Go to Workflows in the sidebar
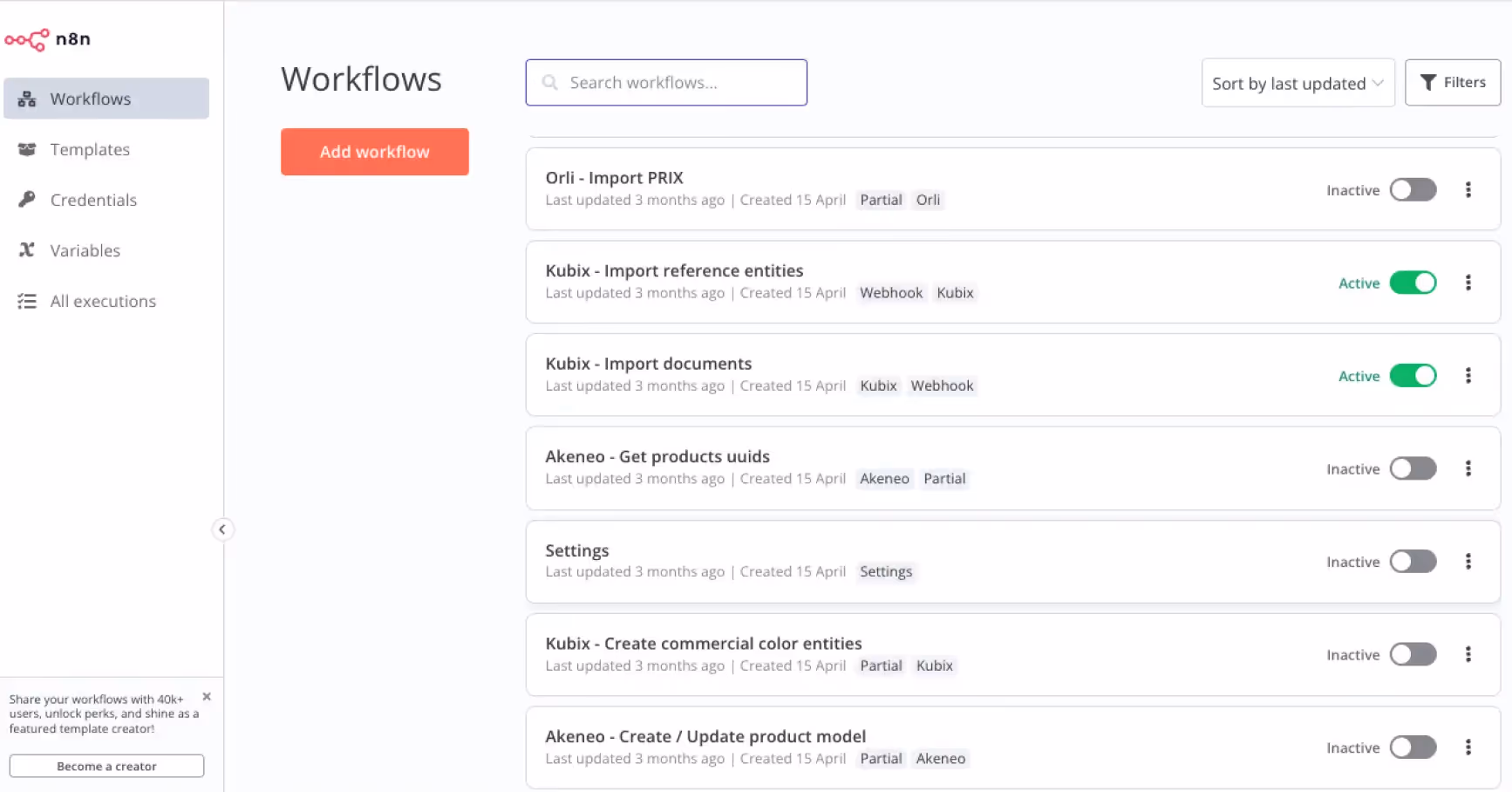1512x792 pixels. tap(106, 99)
